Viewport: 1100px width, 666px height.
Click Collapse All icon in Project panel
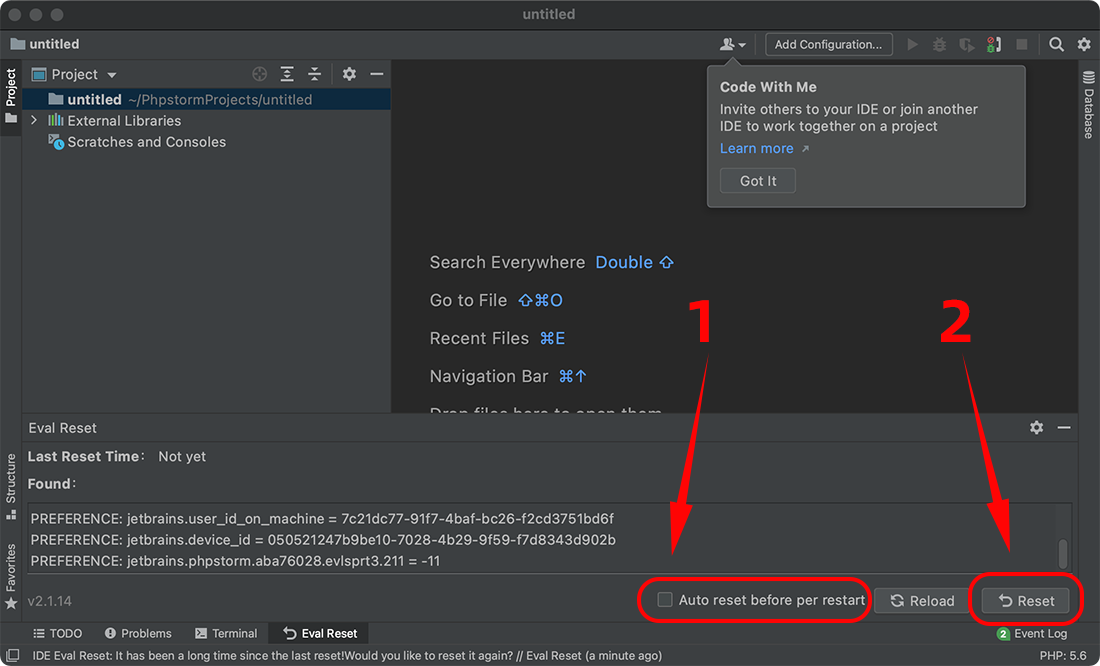[x=315, y=74]
